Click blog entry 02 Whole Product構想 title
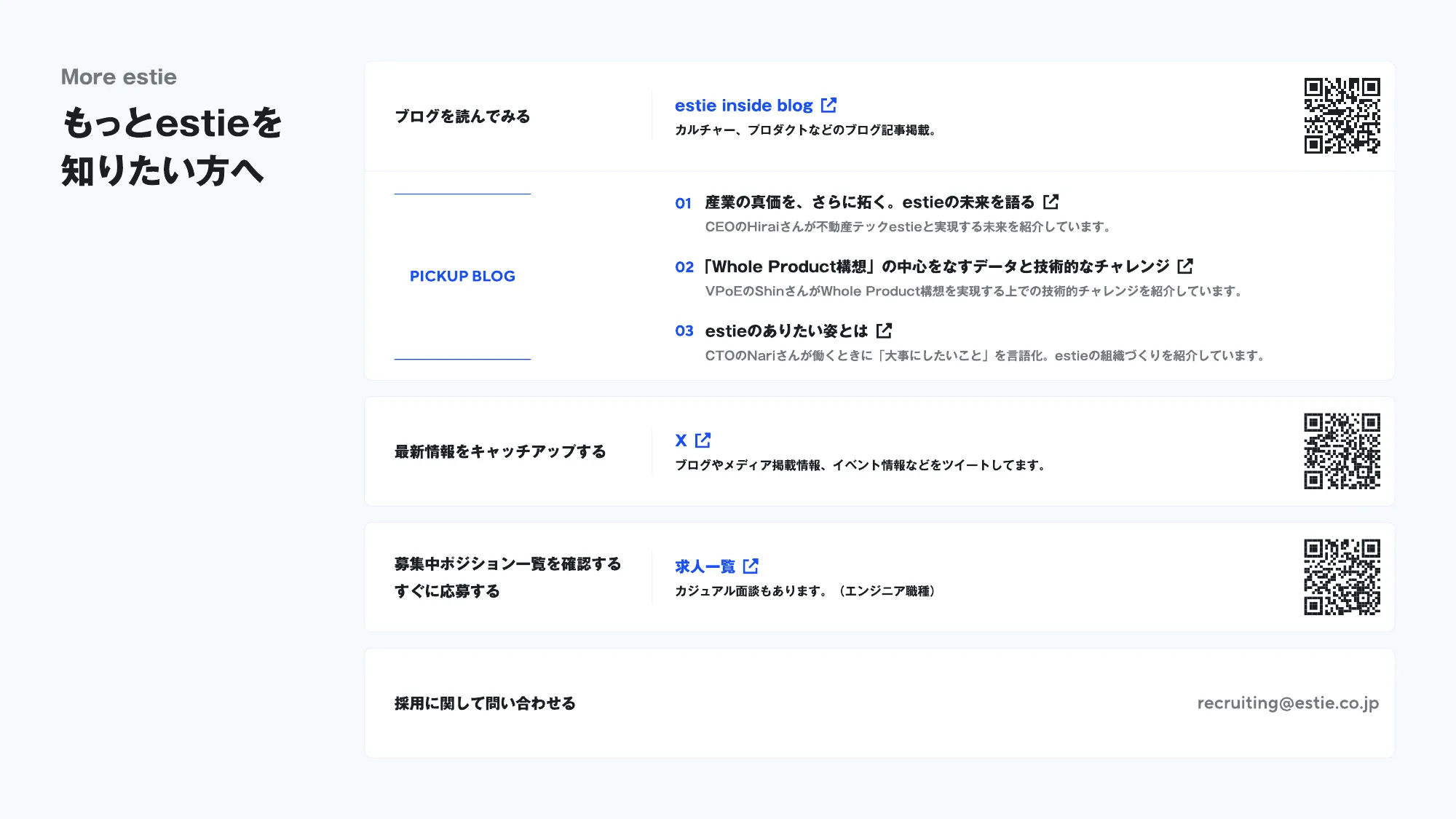 [938, 266]
